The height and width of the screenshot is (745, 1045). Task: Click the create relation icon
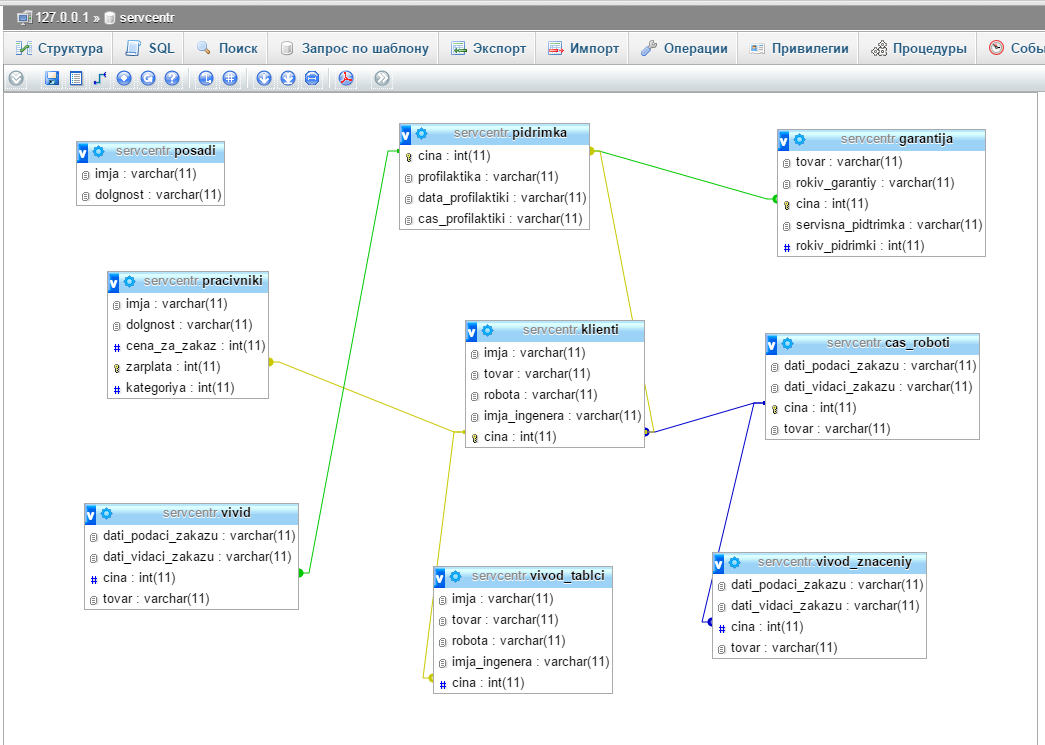coord(100,79)
